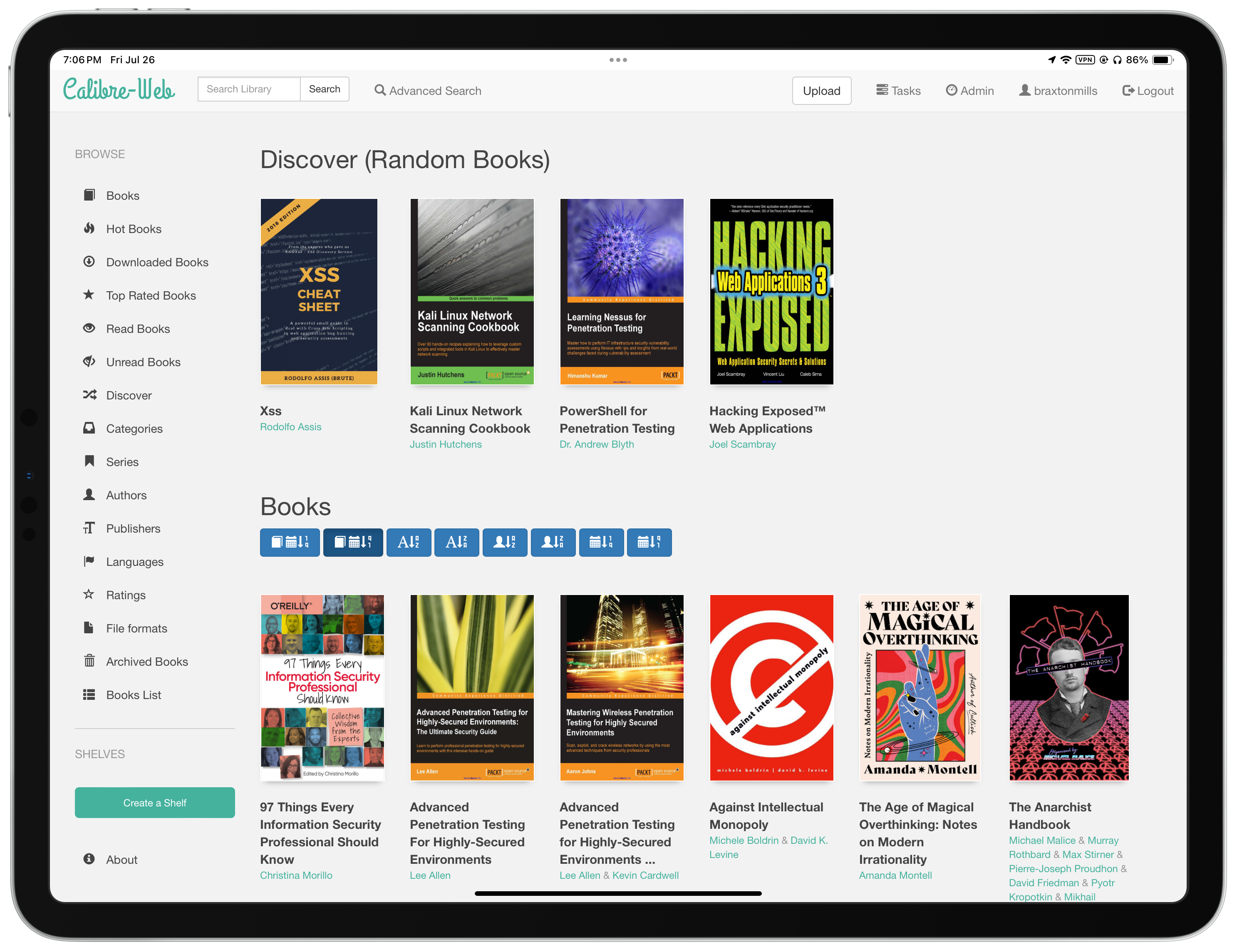Open the XSS Cheat Sheet cover
The image size is (1237, 952).
pyautogui.click(x=319, y=291)
